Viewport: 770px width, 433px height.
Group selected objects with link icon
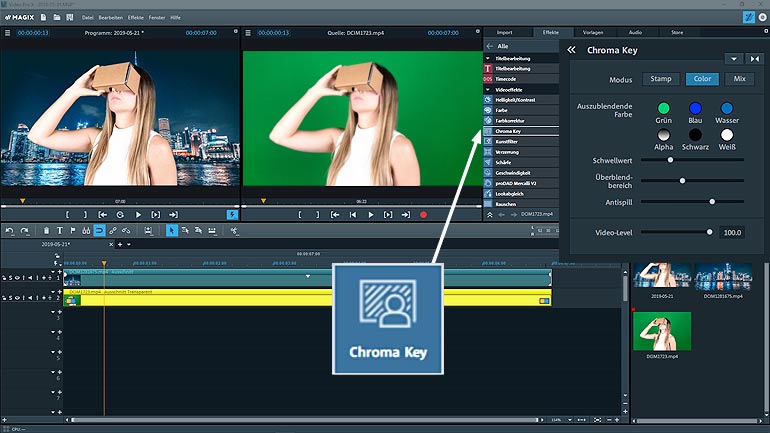113,230
